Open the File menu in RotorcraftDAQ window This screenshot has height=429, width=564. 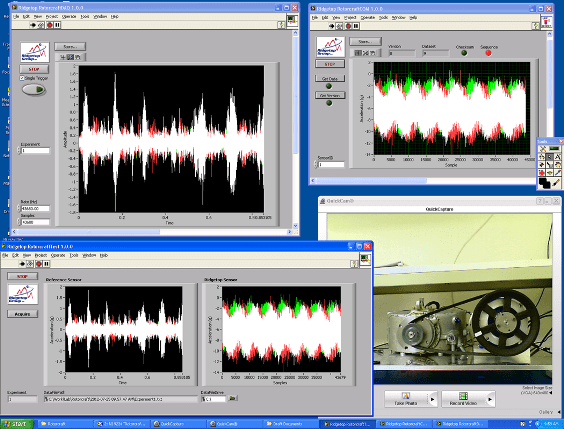click(x=16, y=17)
